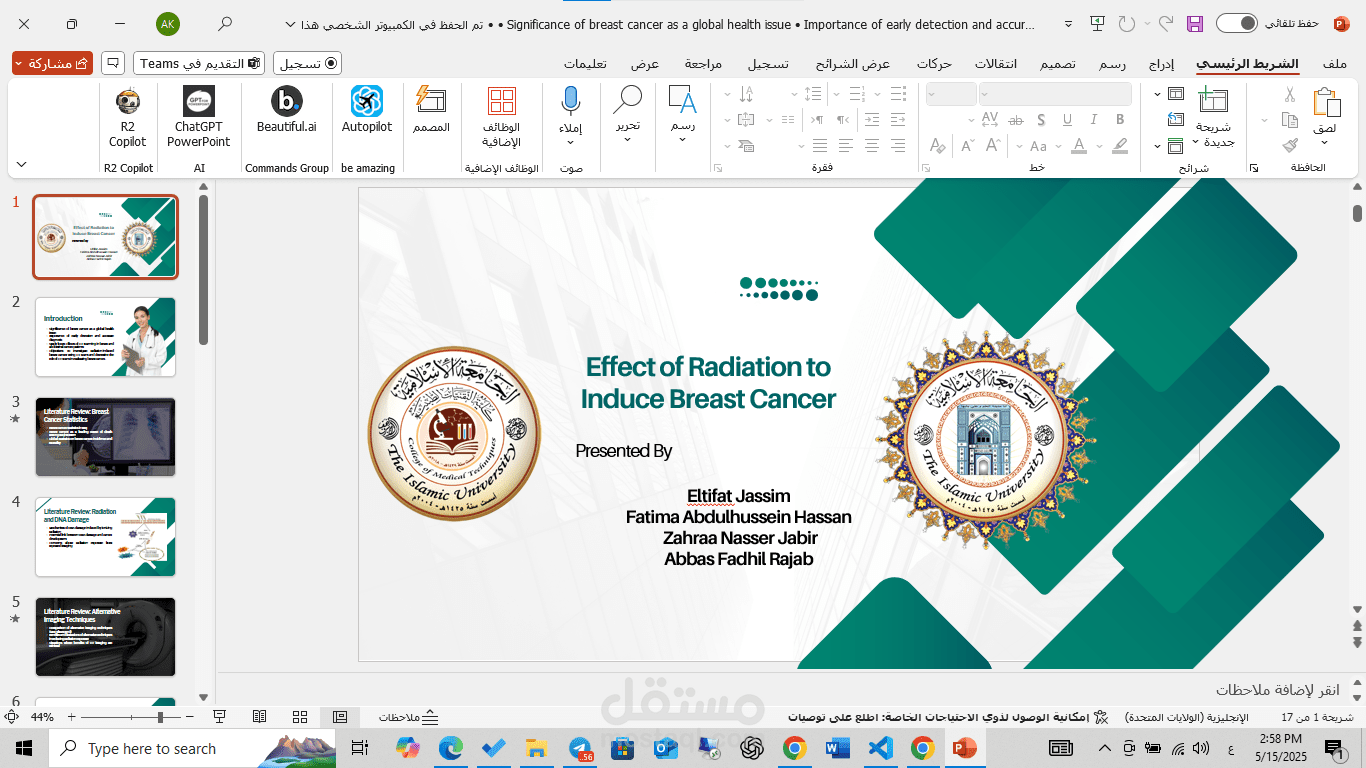This screenshot has height=768, width=1366.
Task: Toggle AutoSave (حفظ تلقائي) switch
Action: [x=1237, y=23]
